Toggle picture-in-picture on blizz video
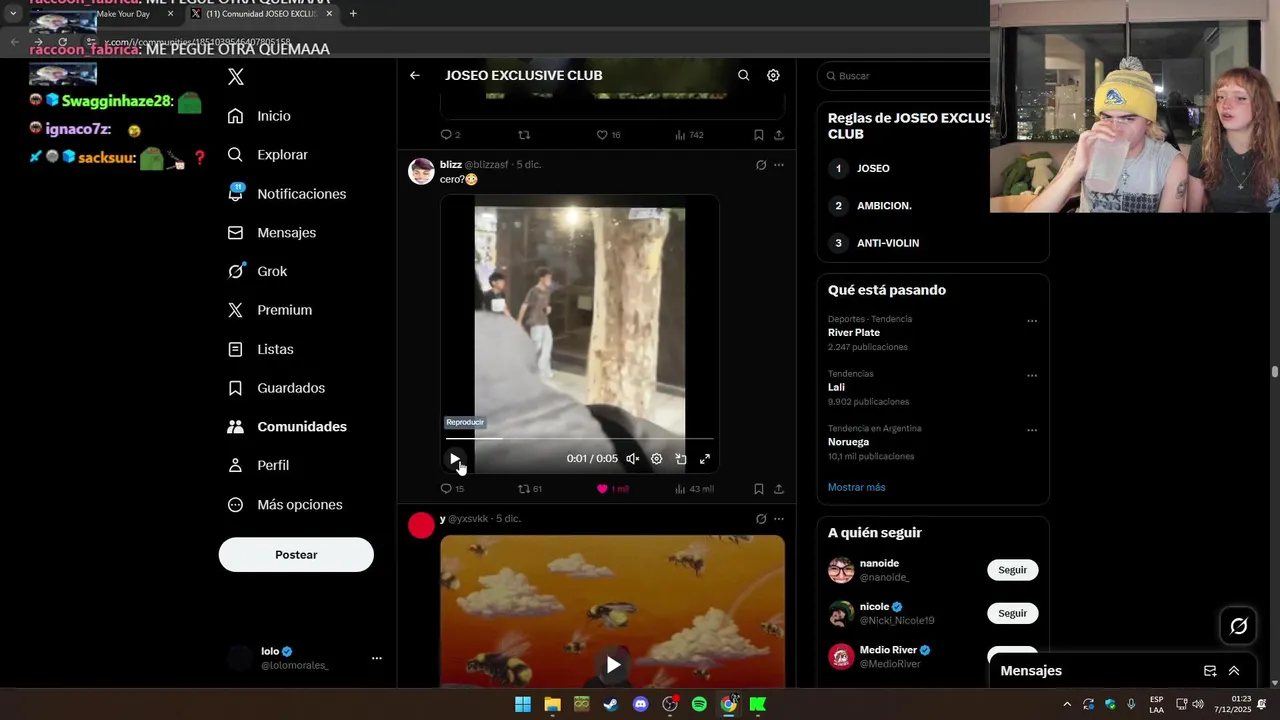The height and width of the screenshot is (720, 1280). (681, 459)
